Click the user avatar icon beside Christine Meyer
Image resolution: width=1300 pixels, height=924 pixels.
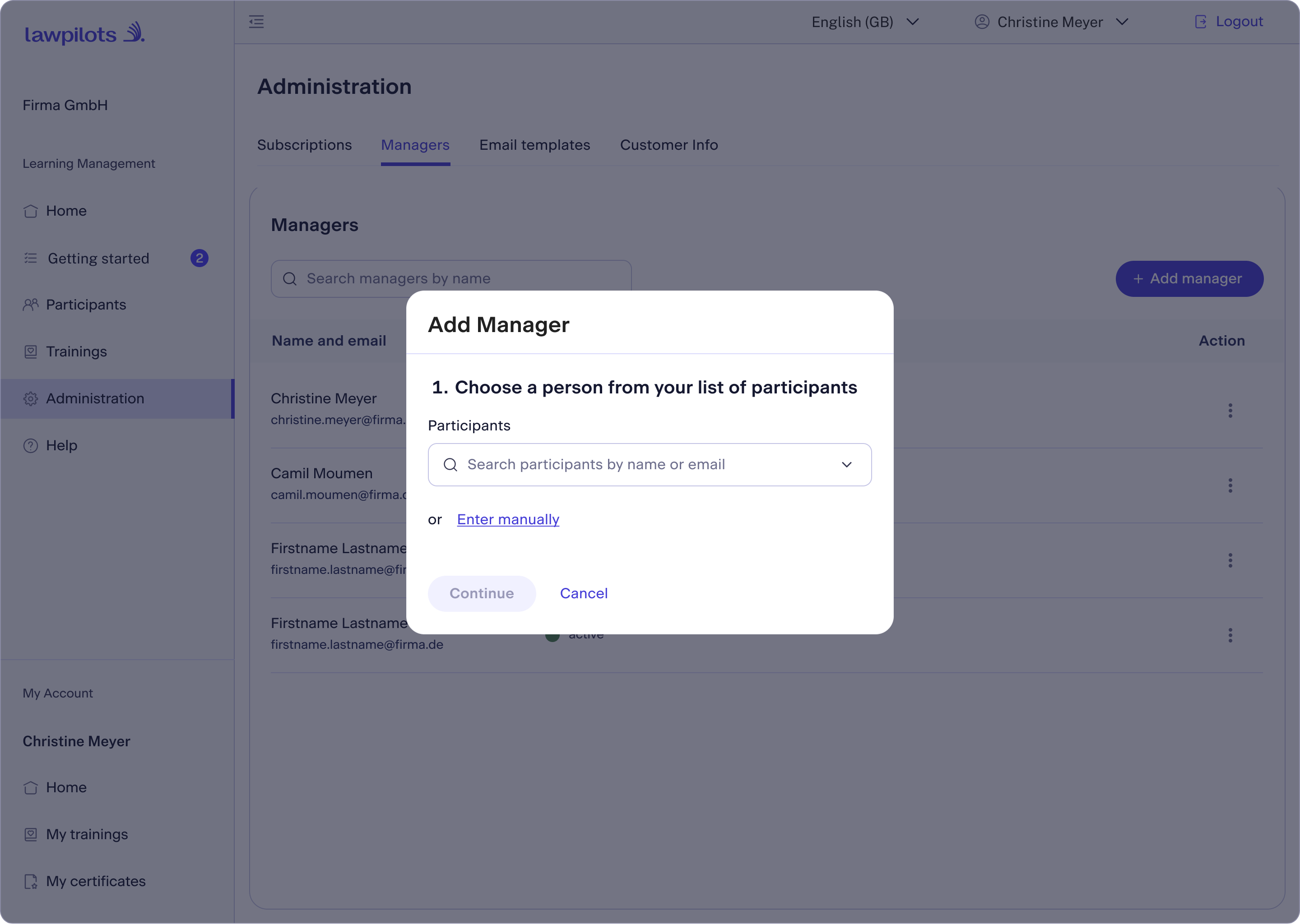coord(982,22)
